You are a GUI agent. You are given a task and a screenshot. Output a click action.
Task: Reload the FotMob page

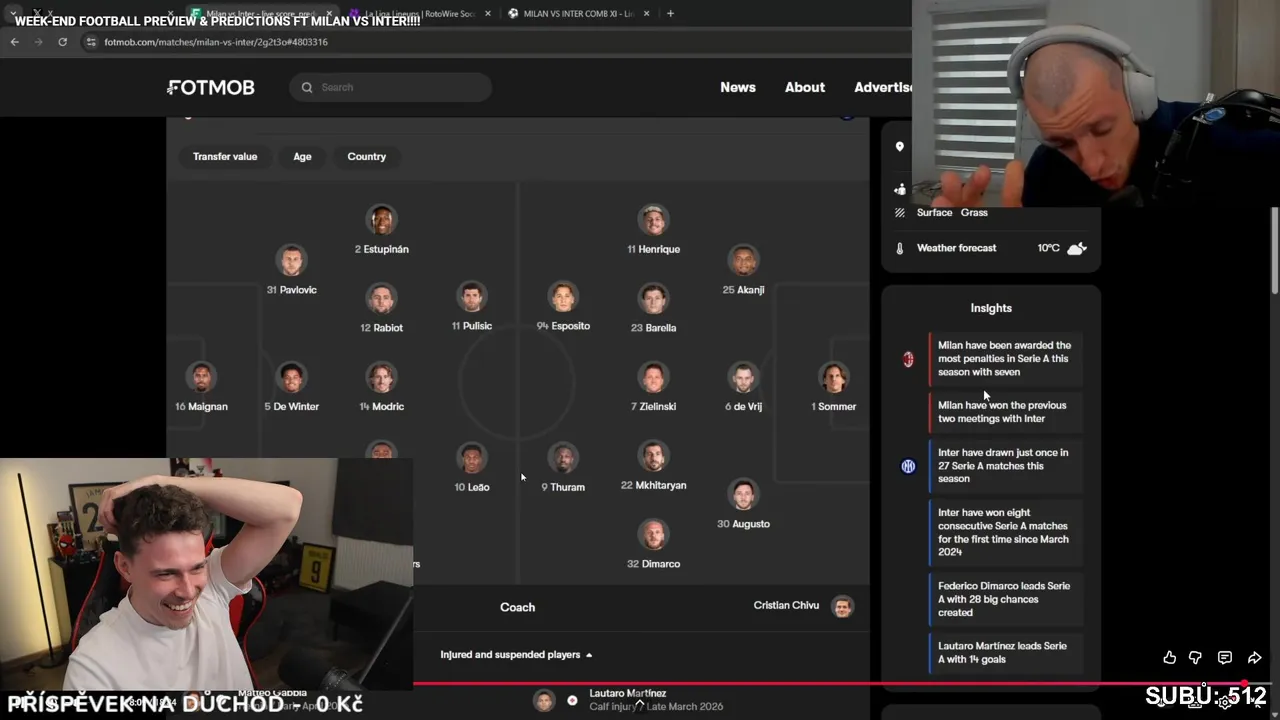(62, 42)
